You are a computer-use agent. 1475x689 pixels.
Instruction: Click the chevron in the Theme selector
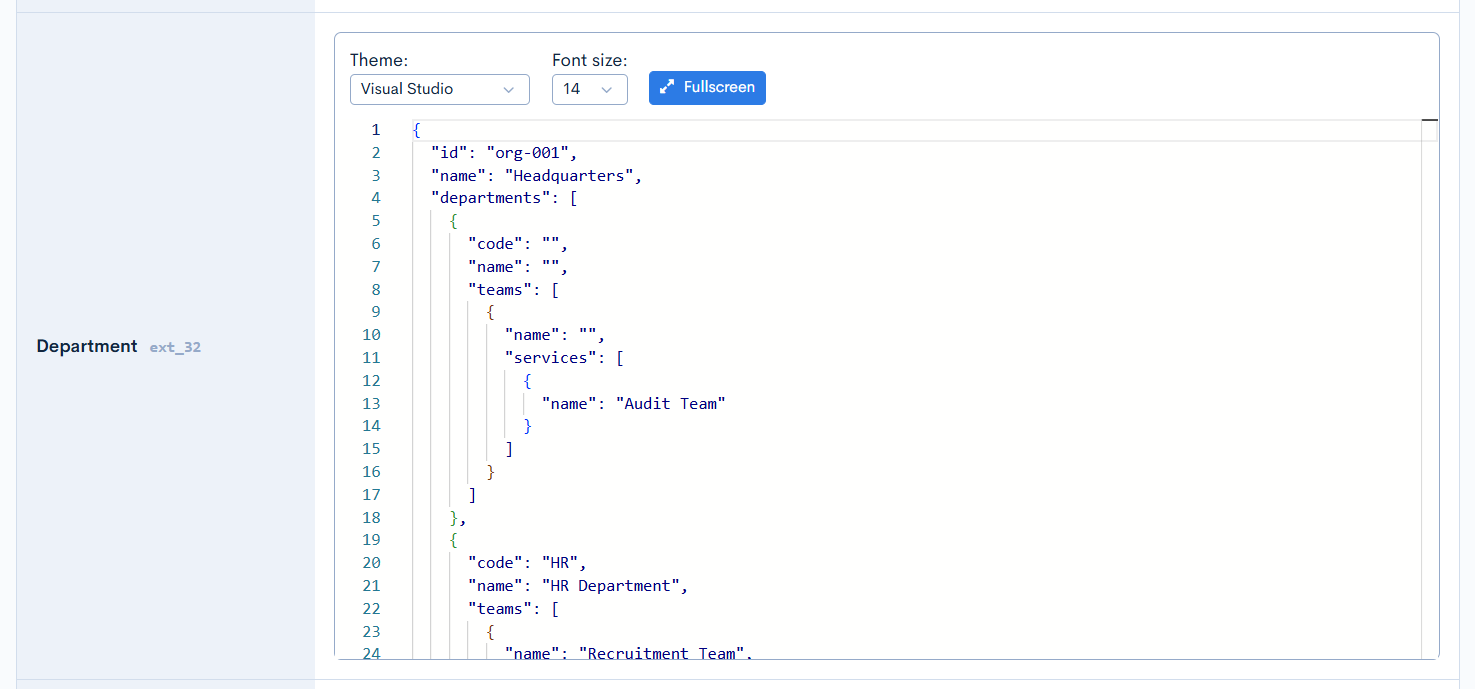[509, 89]
